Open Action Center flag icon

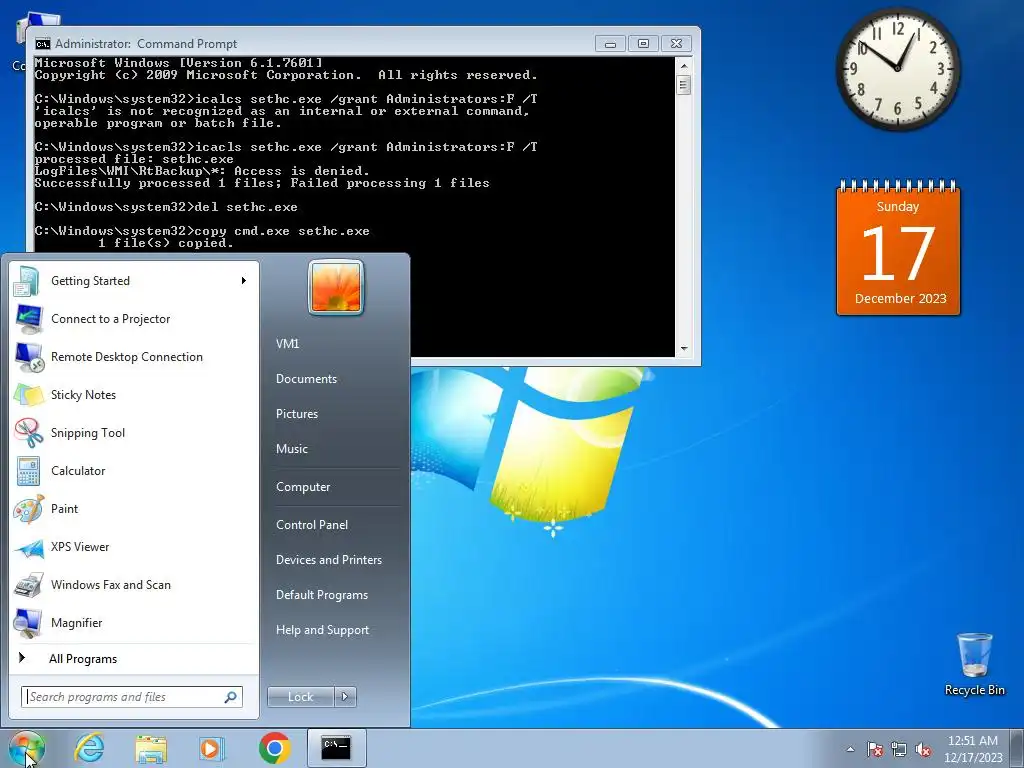coord(874,749)
